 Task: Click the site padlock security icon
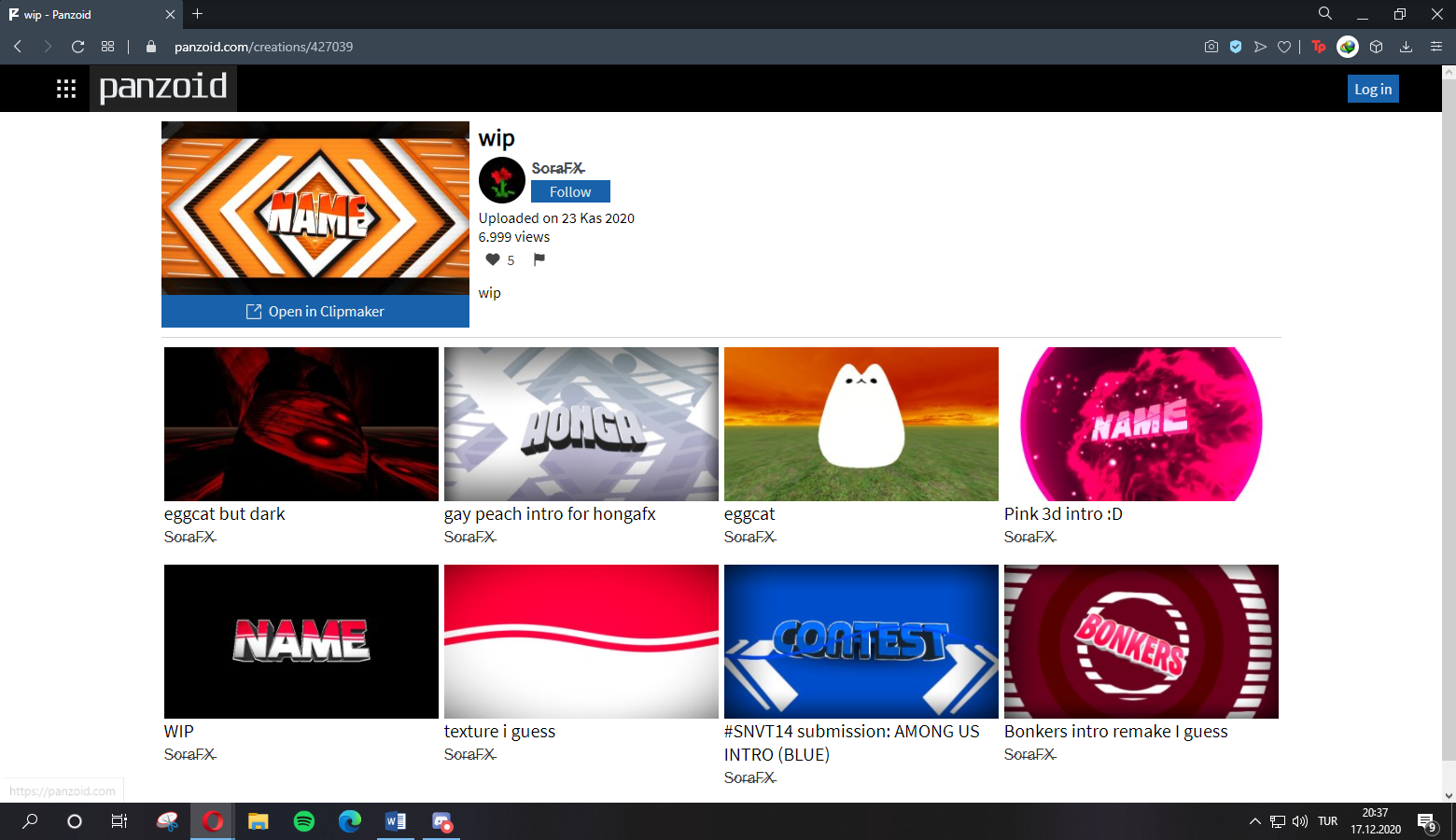pos(151,47)
